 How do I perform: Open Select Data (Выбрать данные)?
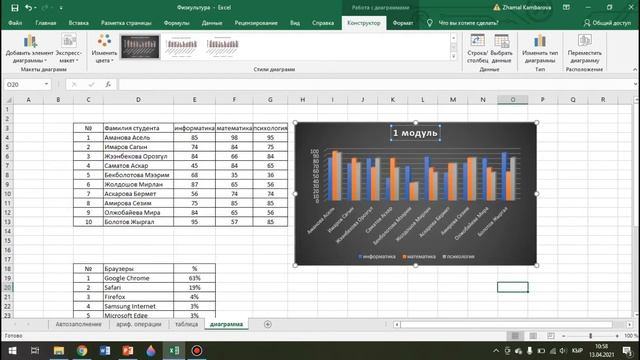point(501,49)
